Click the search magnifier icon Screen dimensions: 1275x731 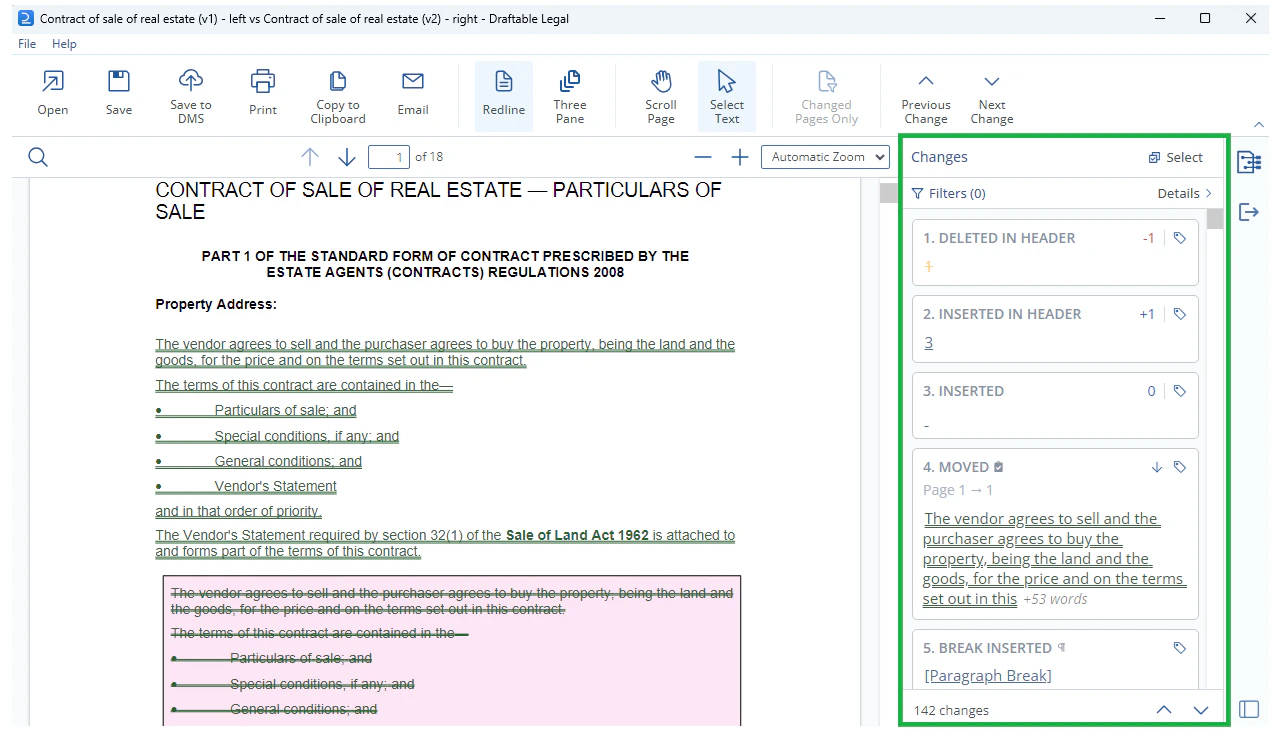pyautogui.click(x=38, y=157)
